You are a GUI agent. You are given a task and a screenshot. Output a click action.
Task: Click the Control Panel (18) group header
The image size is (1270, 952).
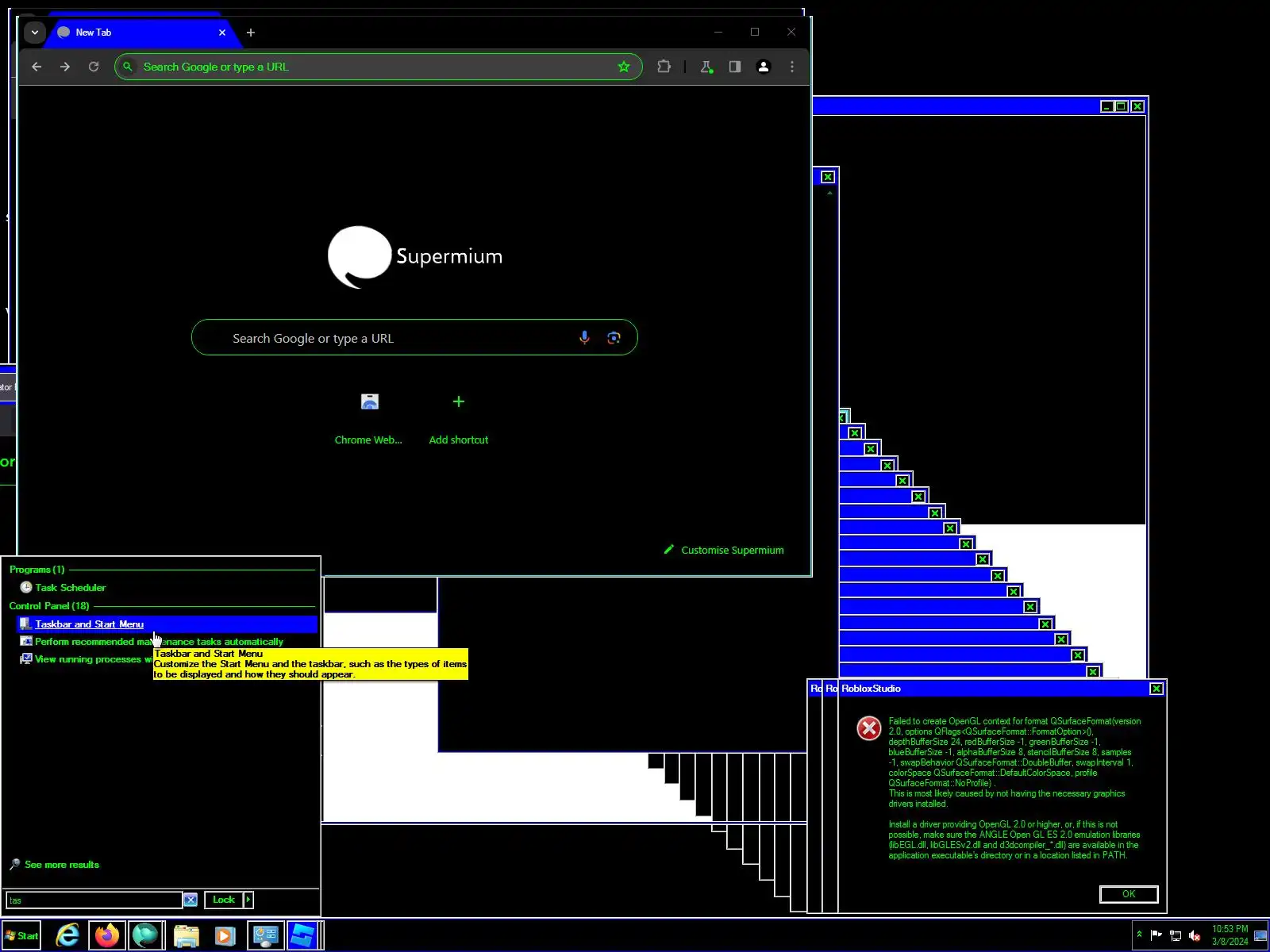tap(49, 606)
